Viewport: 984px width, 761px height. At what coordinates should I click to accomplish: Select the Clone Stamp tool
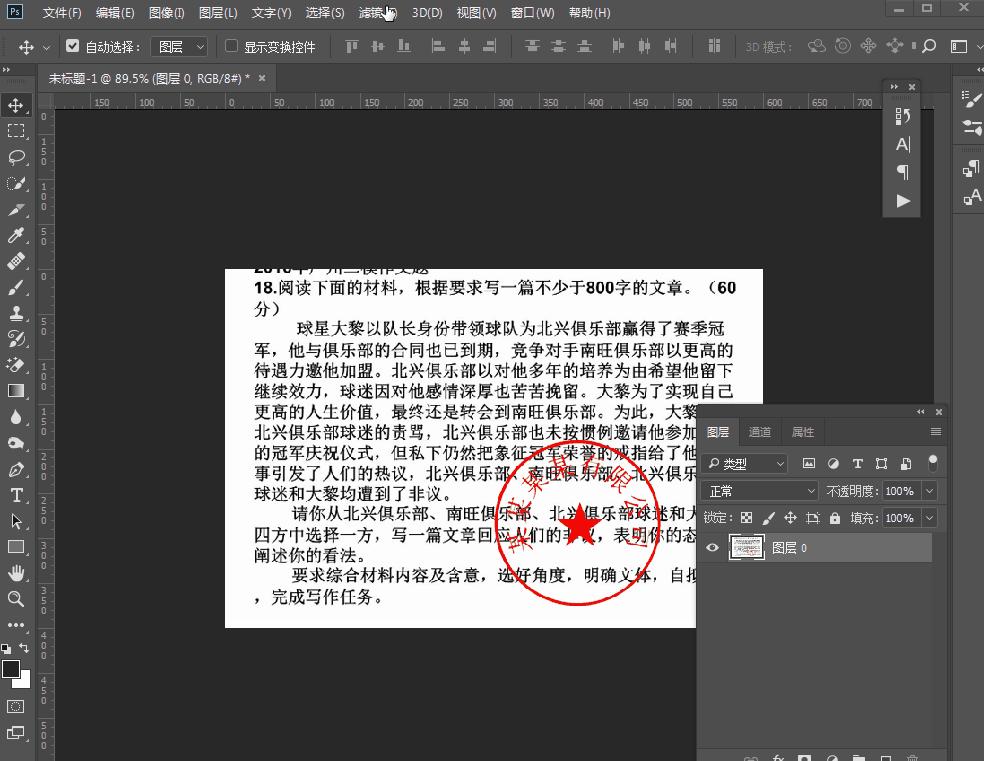tap(16, 314)
